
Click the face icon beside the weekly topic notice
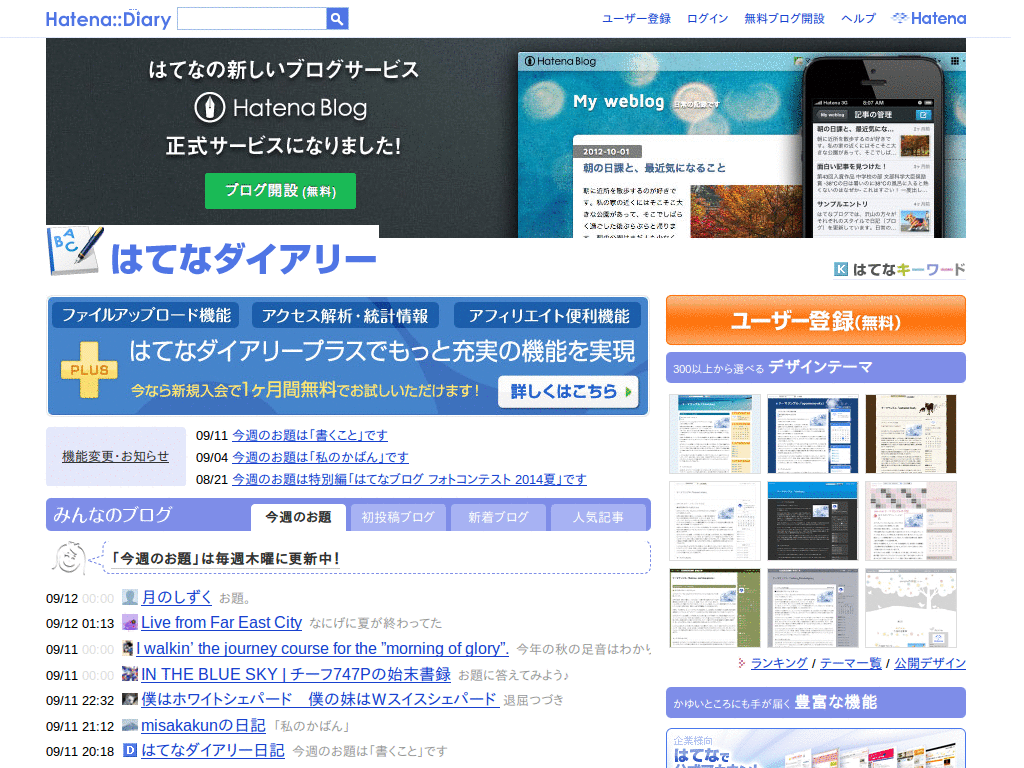click(67, 560)
